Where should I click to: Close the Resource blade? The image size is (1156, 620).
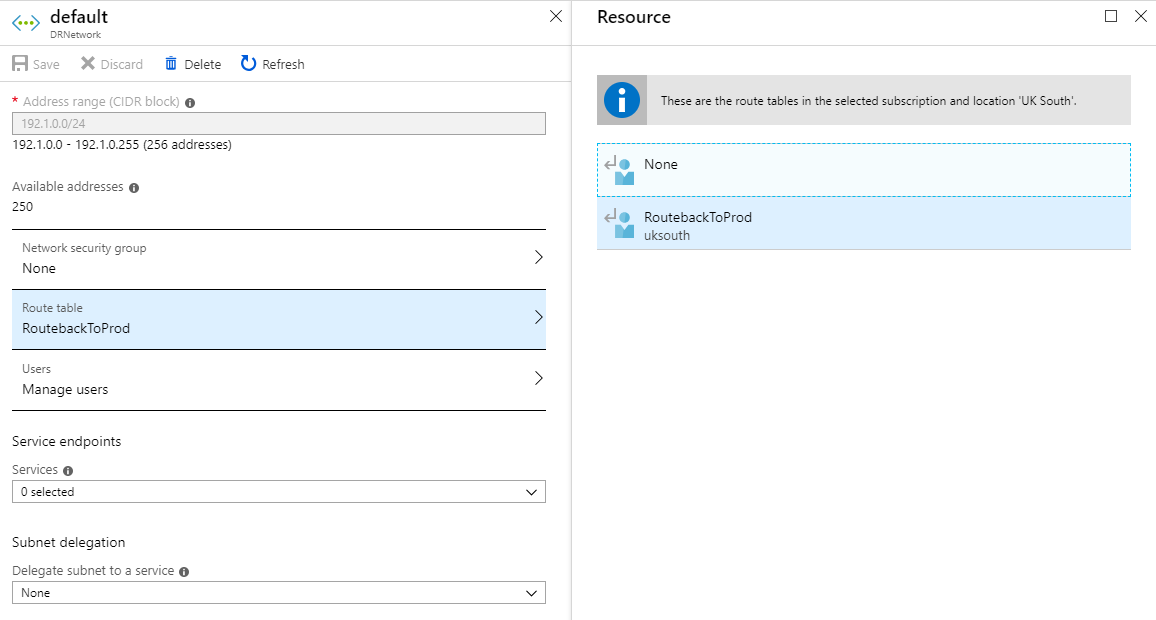[x=1140, y=16]
